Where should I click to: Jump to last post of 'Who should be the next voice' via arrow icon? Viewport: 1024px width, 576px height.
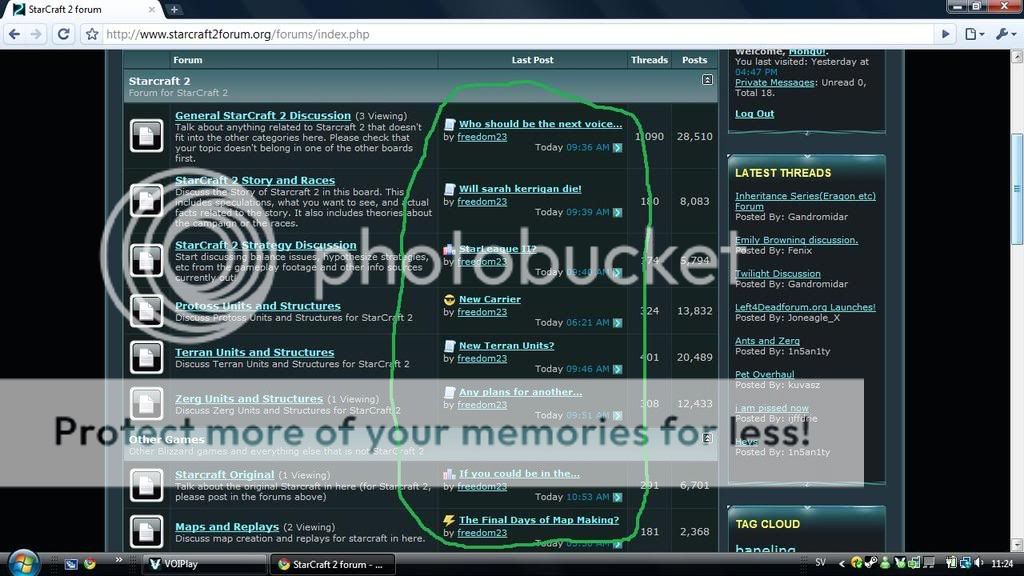617,148
